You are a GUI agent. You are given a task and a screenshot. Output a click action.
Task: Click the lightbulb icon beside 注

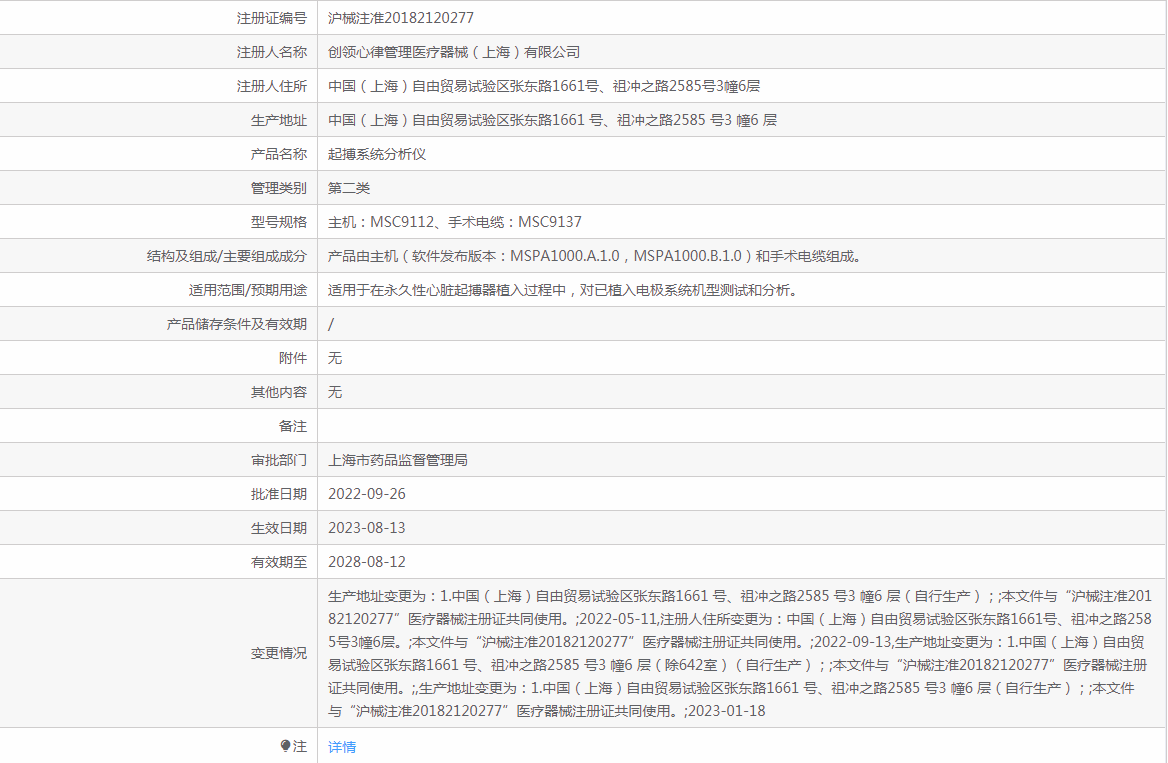tap(285, 746)
